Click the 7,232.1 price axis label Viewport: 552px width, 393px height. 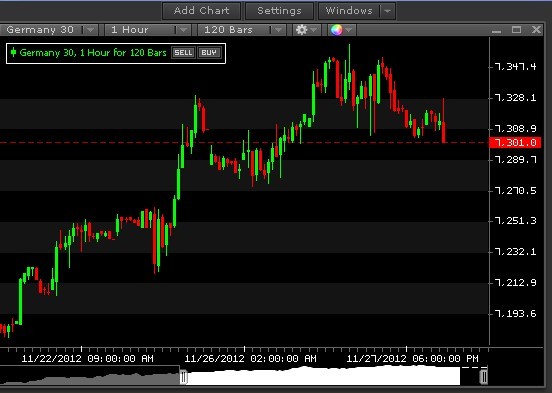point(515,252)
